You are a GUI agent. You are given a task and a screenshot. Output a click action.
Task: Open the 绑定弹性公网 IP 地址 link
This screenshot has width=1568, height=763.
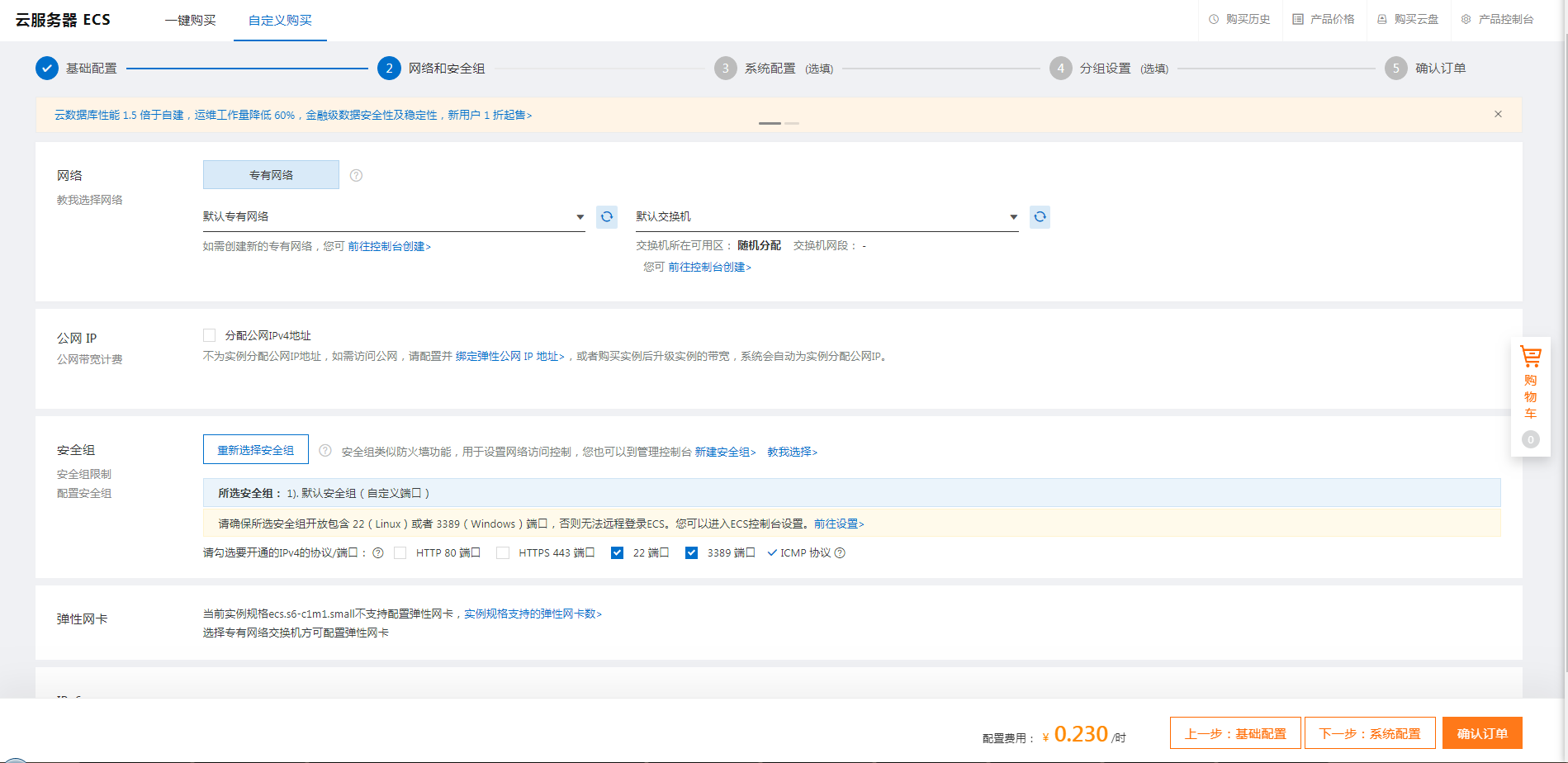509,356
